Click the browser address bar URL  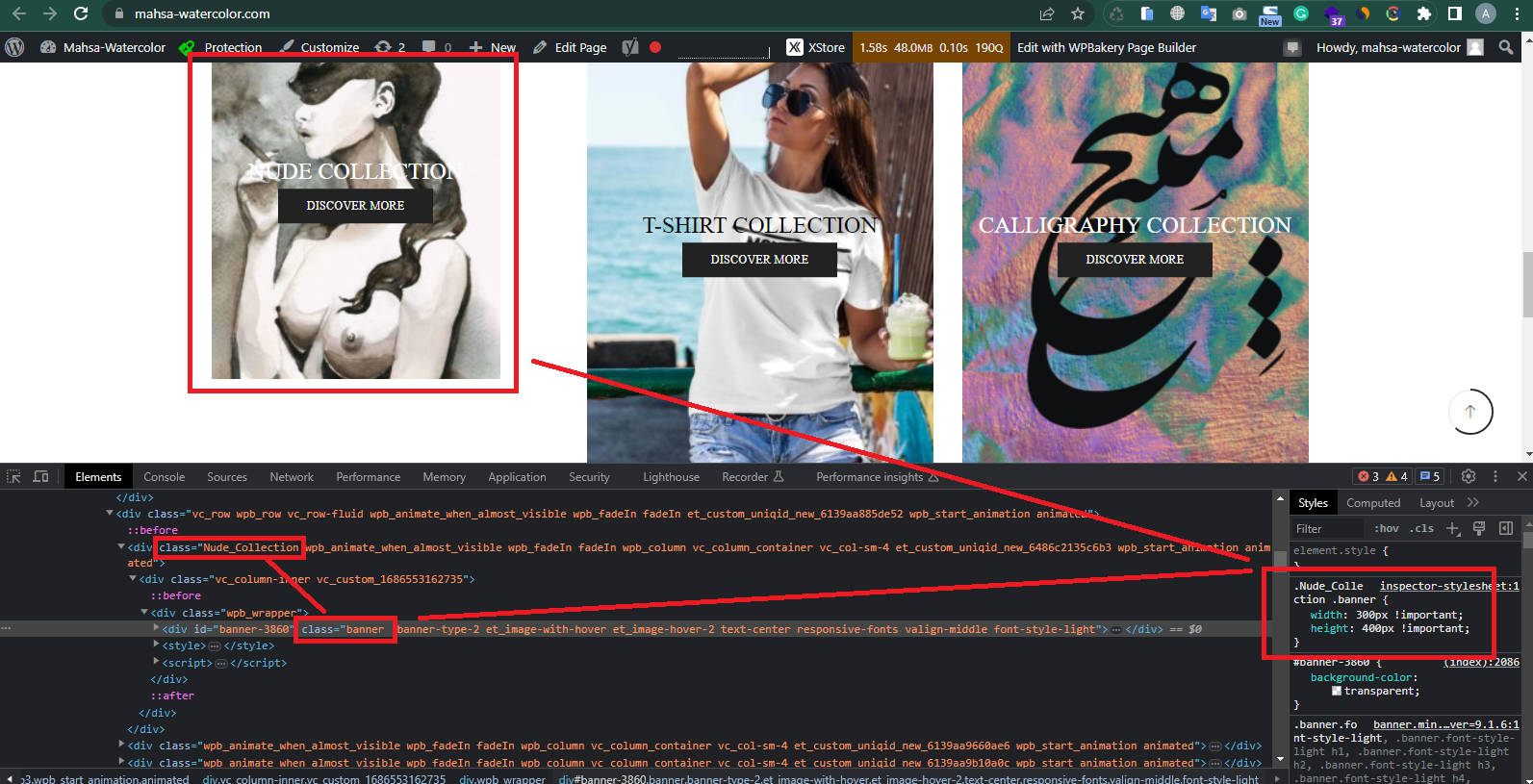pos(202,13)
